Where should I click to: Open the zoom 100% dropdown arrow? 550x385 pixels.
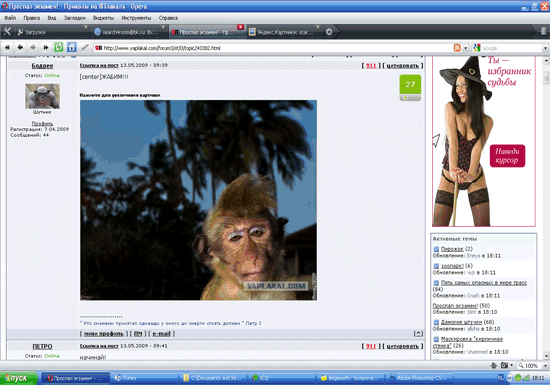tap(545, 365)
